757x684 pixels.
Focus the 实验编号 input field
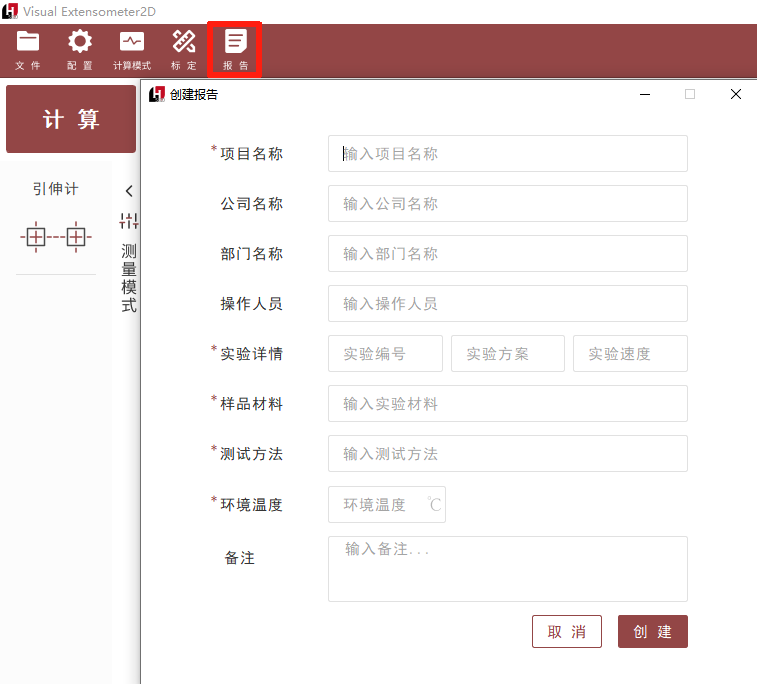click(x=385, y=354)
